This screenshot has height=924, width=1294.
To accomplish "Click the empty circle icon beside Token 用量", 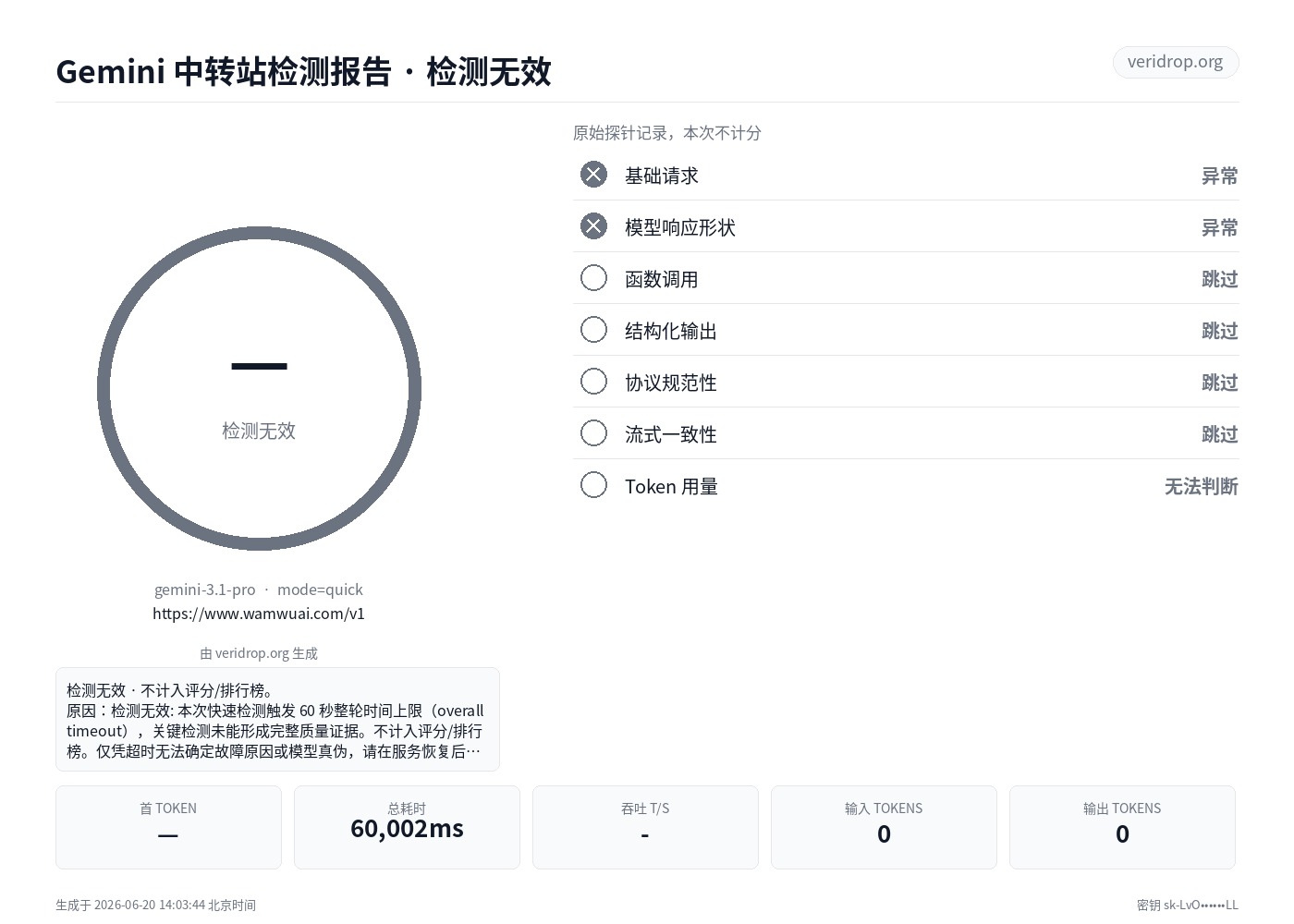I will pyautogui.click(x=593, y=485).
